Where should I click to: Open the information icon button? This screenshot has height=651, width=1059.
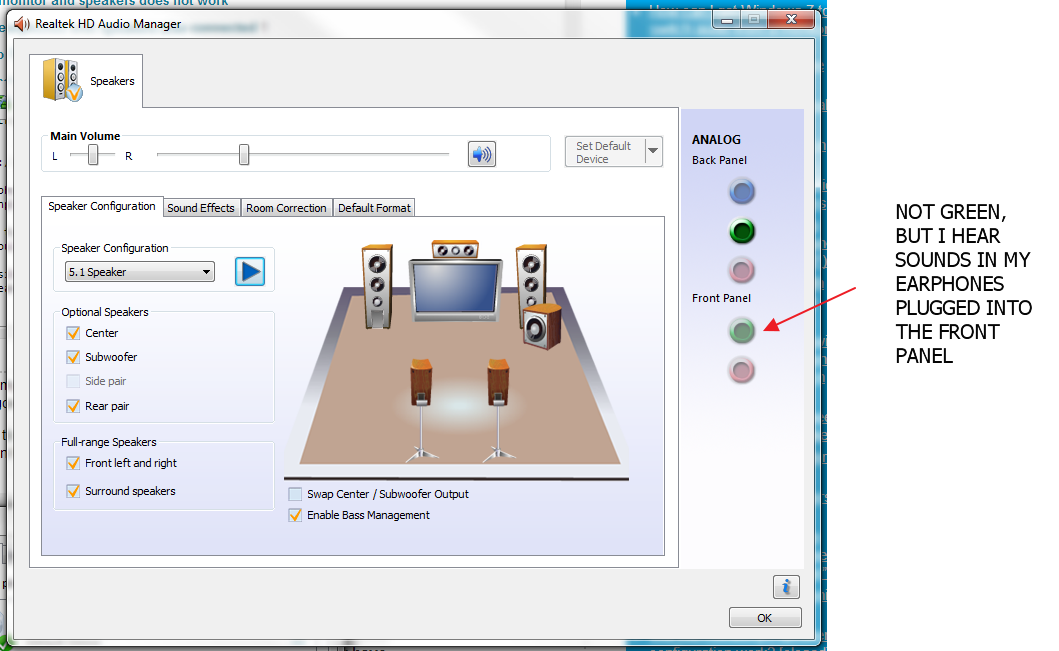(x=786, y=587)
